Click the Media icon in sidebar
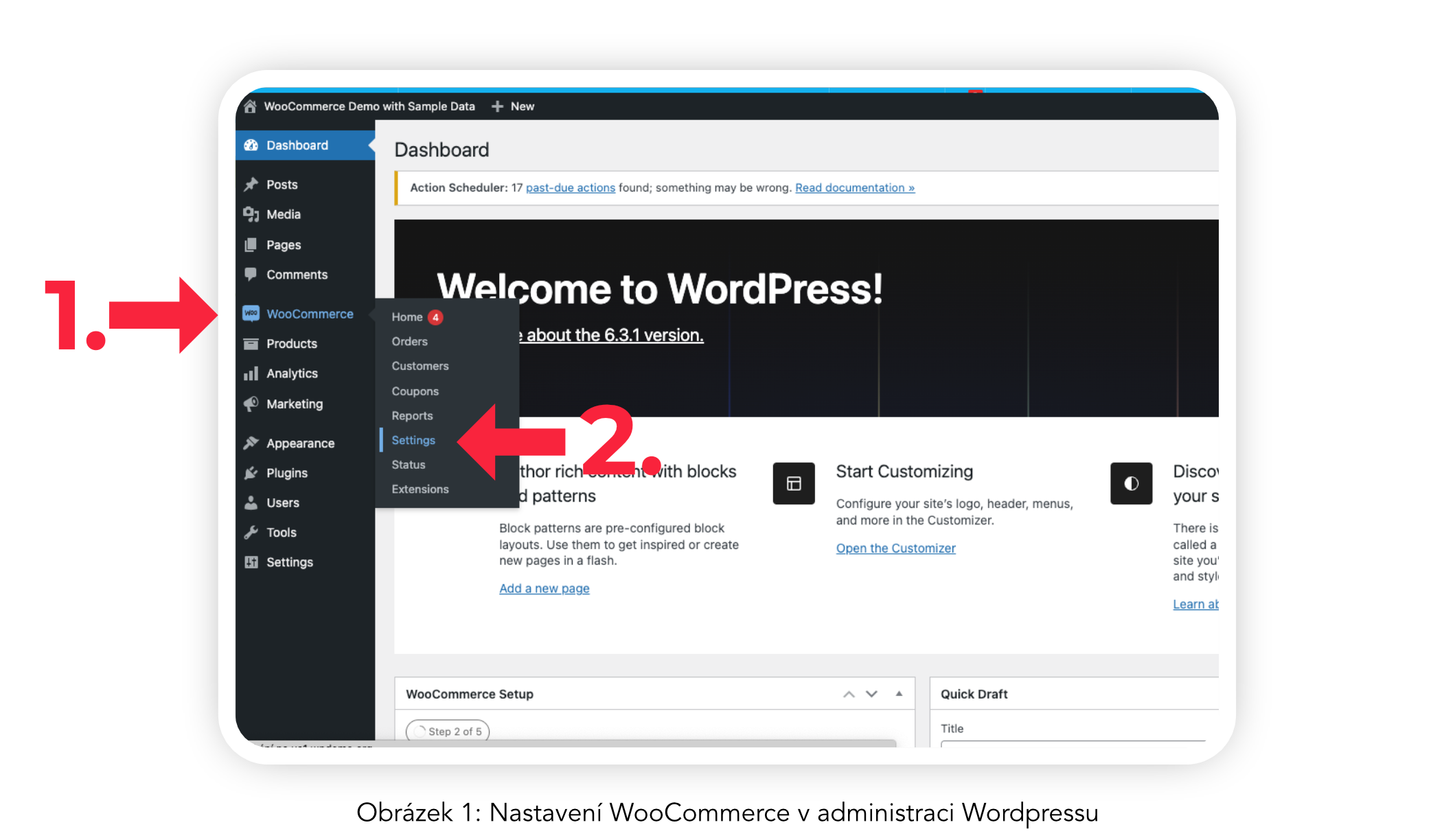1455x840 pixels. point(251,214)
